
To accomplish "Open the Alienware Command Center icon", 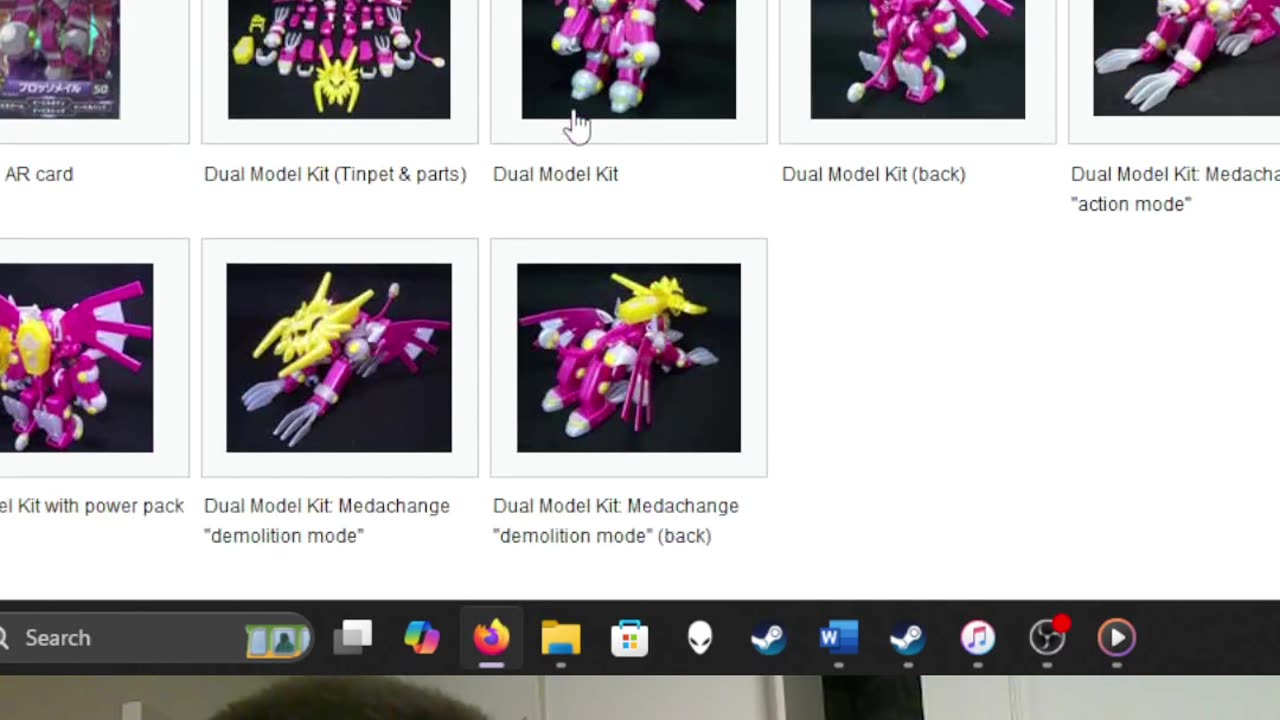I will [699, 637].
